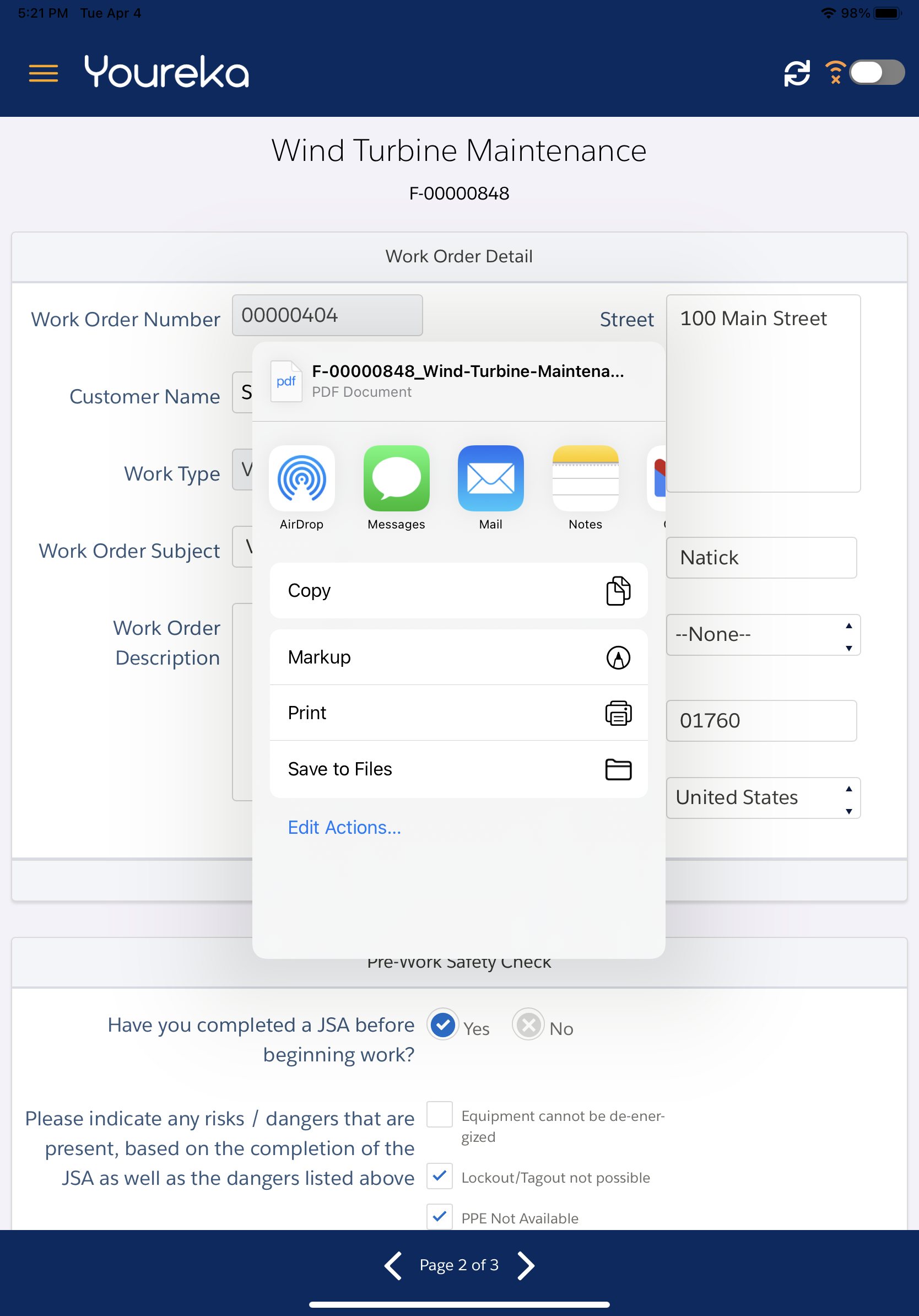
Task: Share via AirDrop
Action: [x=301, y=488]
